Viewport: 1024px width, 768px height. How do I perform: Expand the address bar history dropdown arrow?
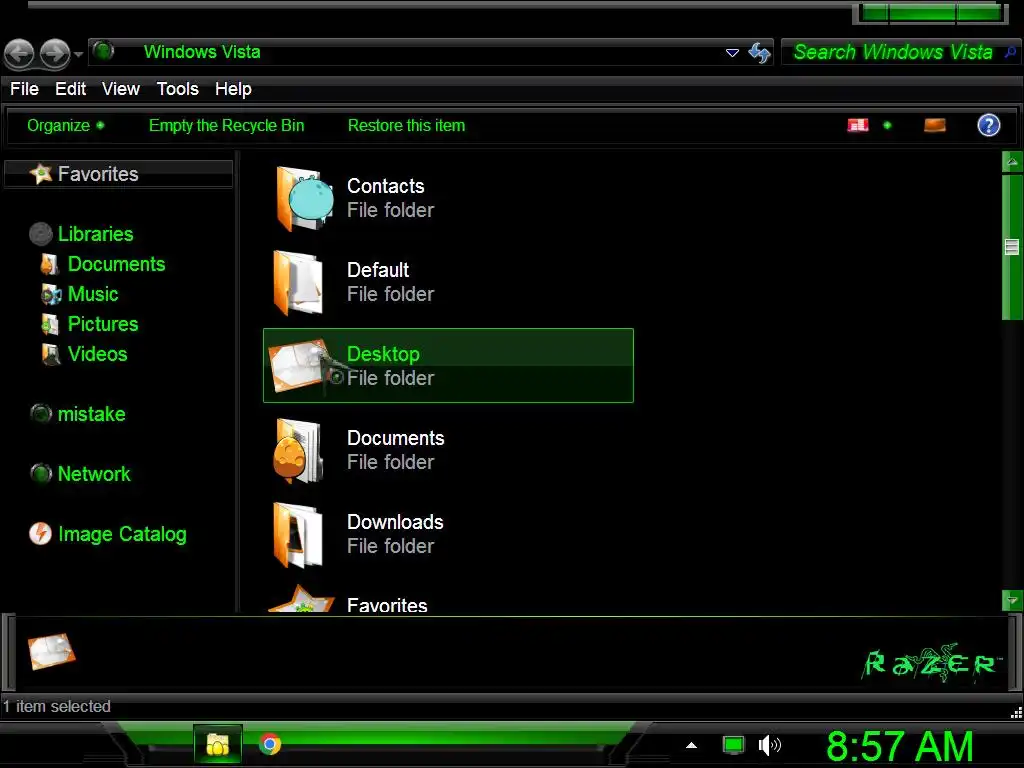coord(732,52)
